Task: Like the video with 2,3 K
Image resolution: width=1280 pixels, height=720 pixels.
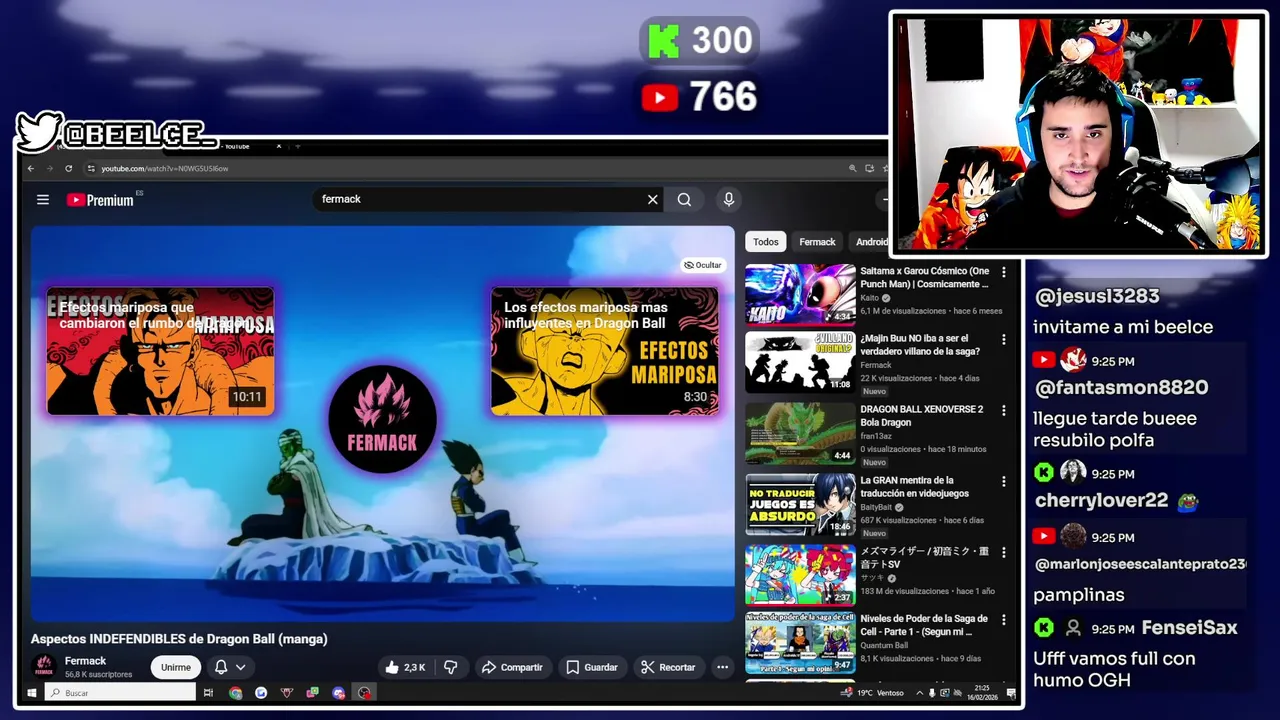Action: (405, 667)
